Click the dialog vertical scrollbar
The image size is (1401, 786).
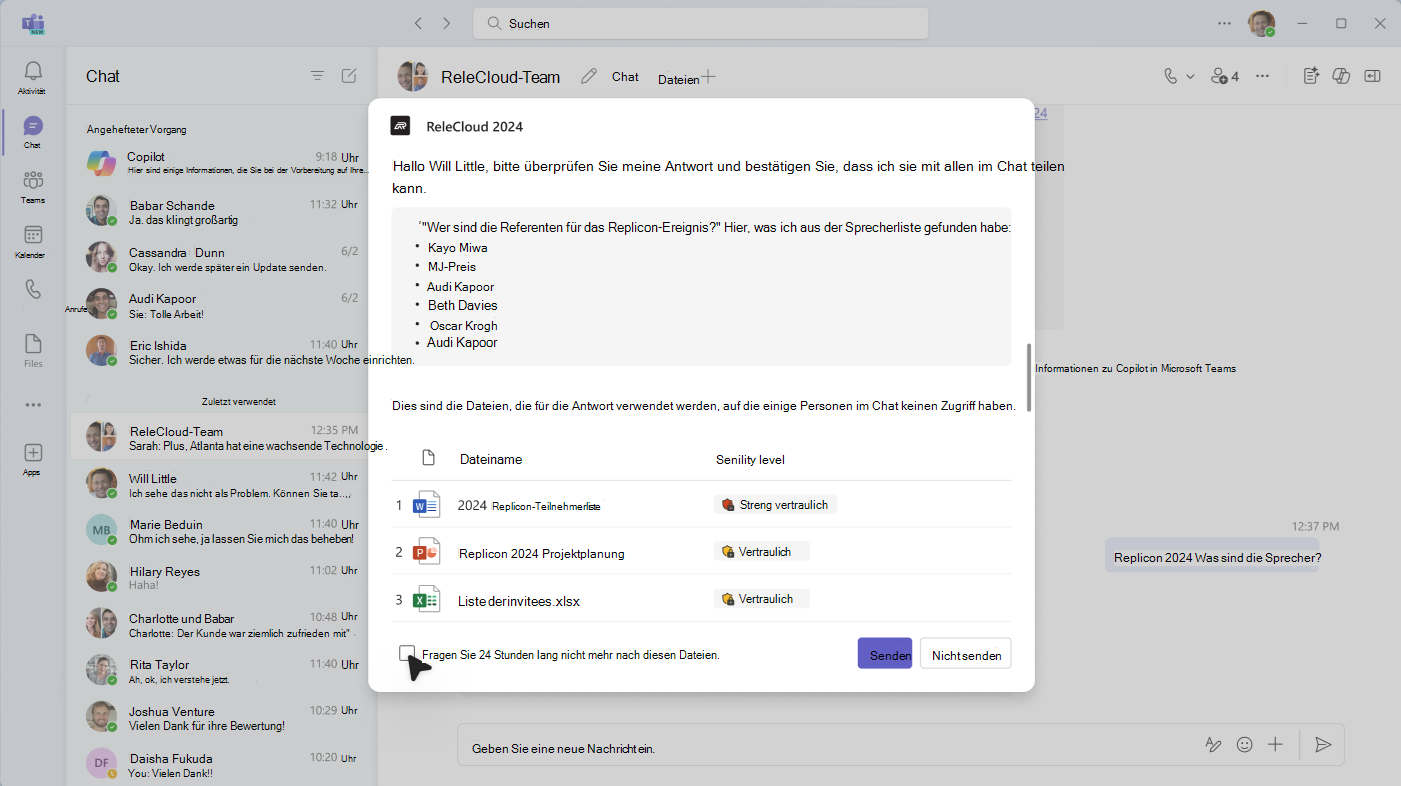pyautogui.click(x=1028, y=378)
